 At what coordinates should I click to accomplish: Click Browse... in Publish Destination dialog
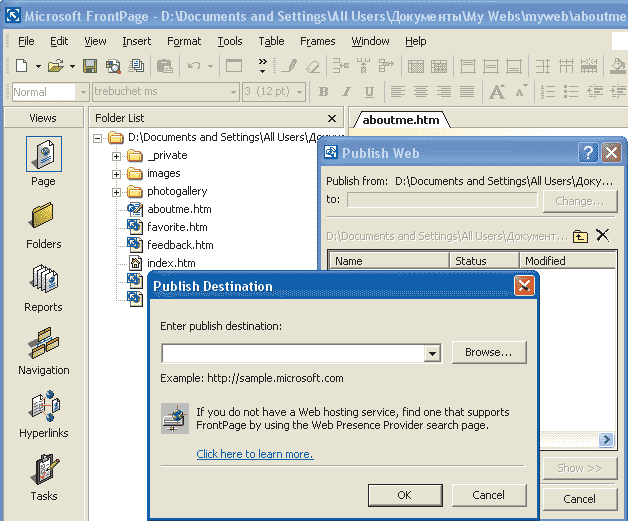click(489, 352)
